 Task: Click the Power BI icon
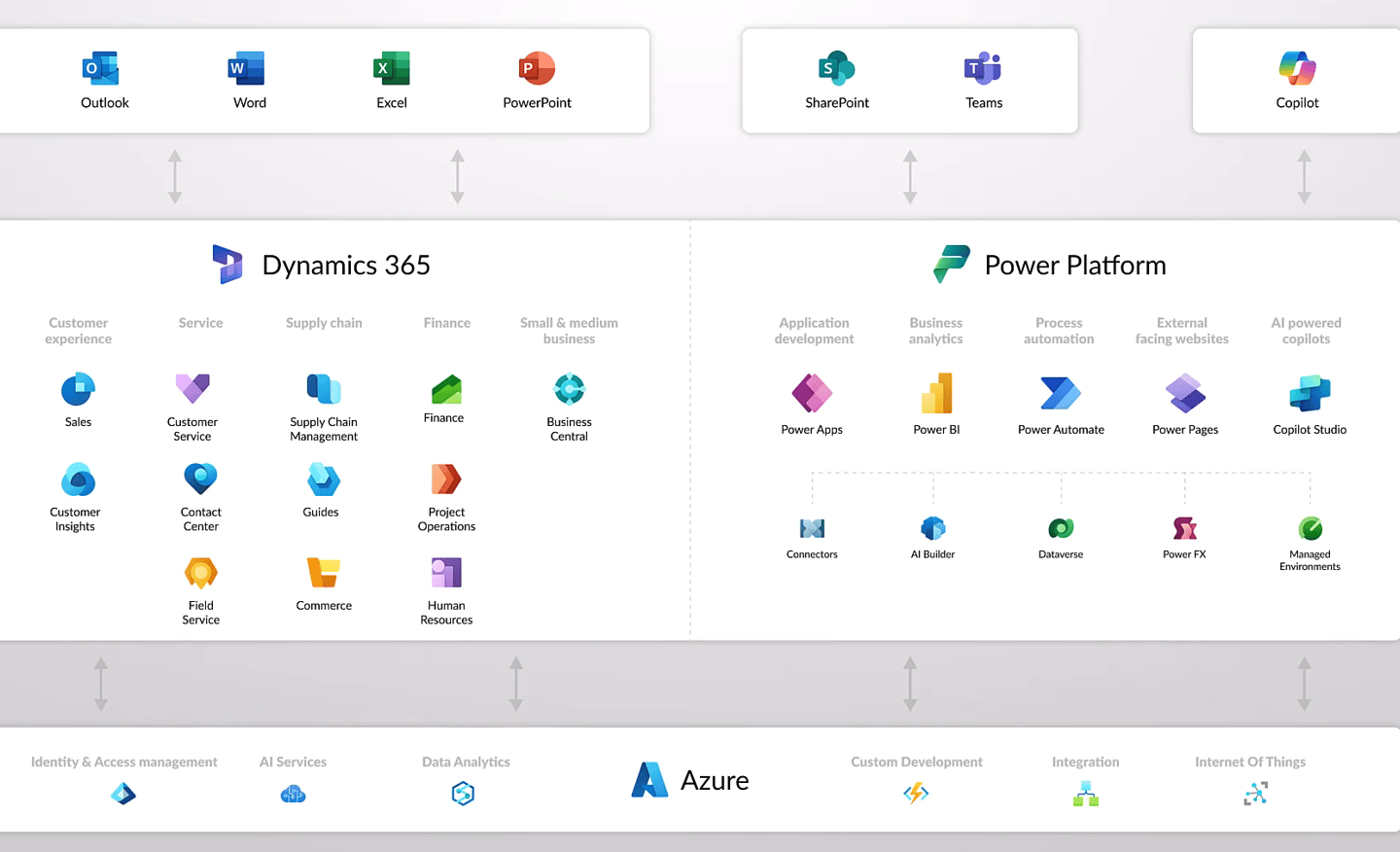pyautogui.click(x=936, y=394)
